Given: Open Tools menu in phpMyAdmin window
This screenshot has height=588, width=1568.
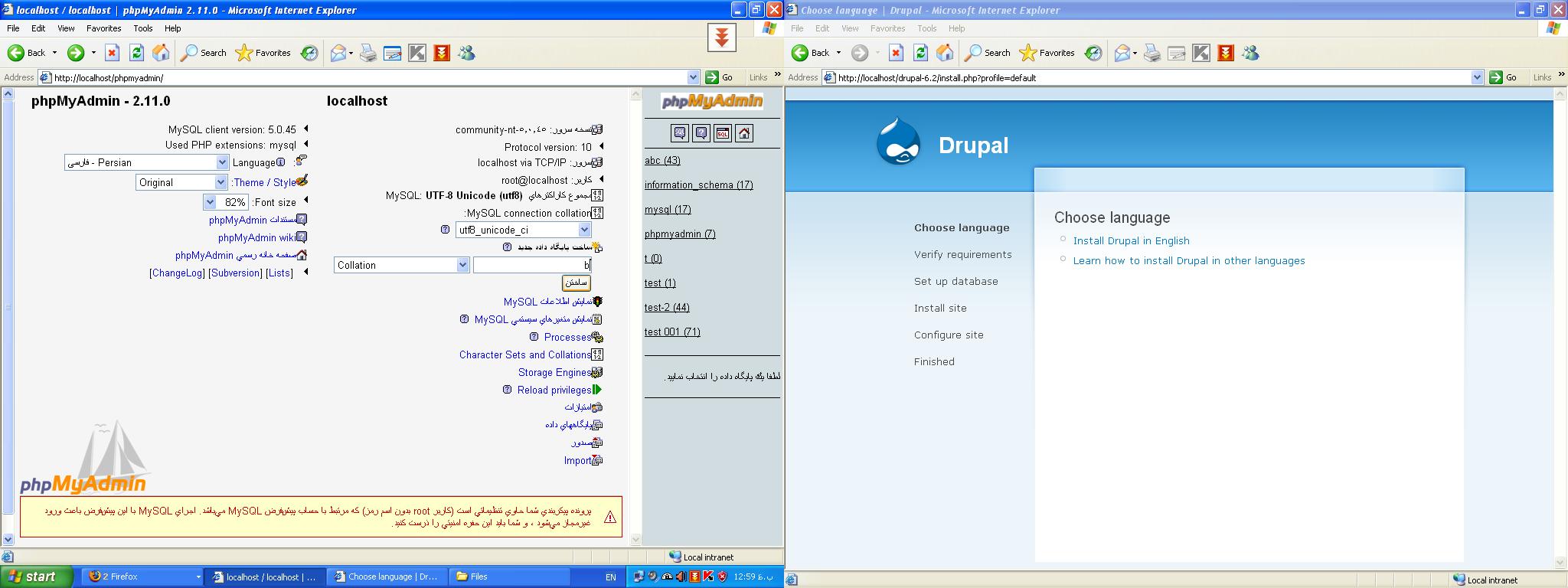Looking at the screenshot, I should 143,28.
